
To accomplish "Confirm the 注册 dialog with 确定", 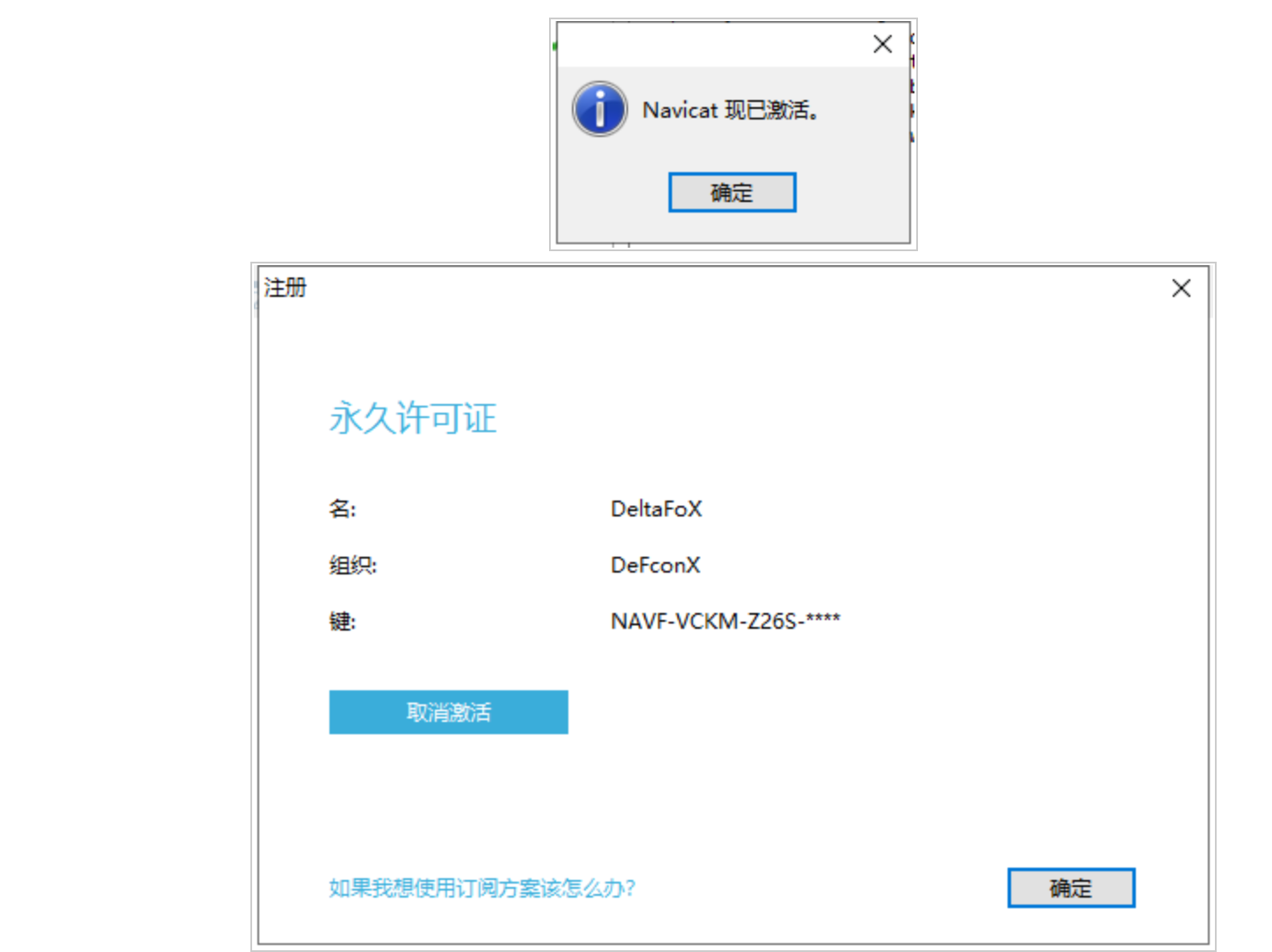I will click(1071, 888).
